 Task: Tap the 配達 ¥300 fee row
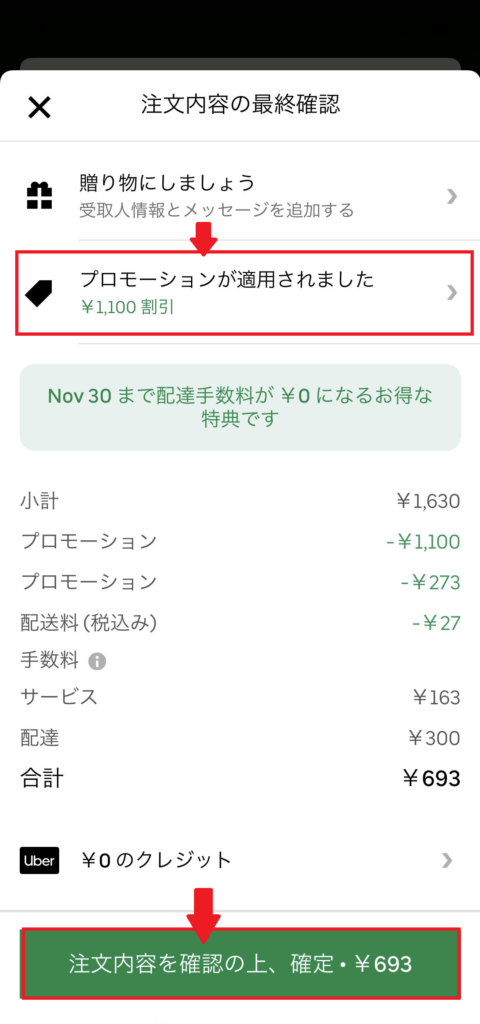click(240, 739)
